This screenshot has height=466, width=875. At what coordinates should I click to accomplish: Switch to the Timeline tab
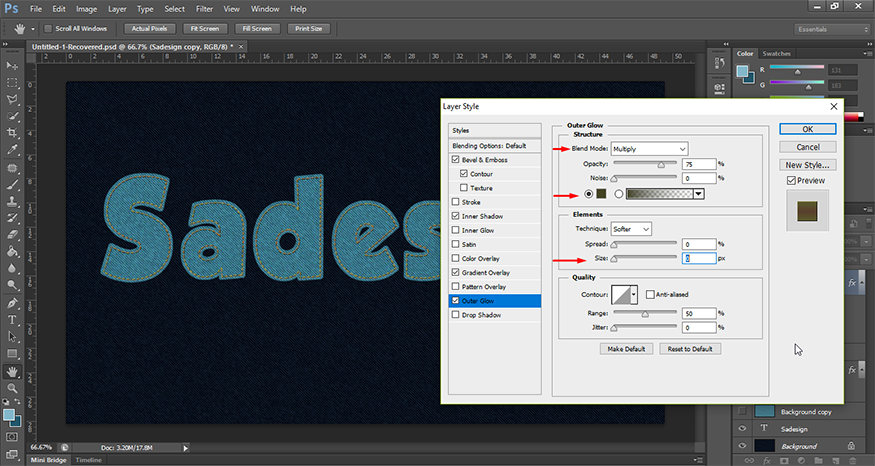click(88, 460)
